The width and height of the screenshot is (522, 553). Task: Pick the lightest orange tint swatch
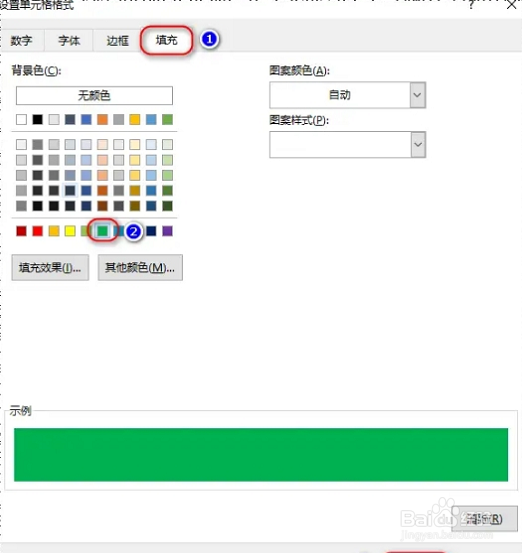[x=103, y=144]
